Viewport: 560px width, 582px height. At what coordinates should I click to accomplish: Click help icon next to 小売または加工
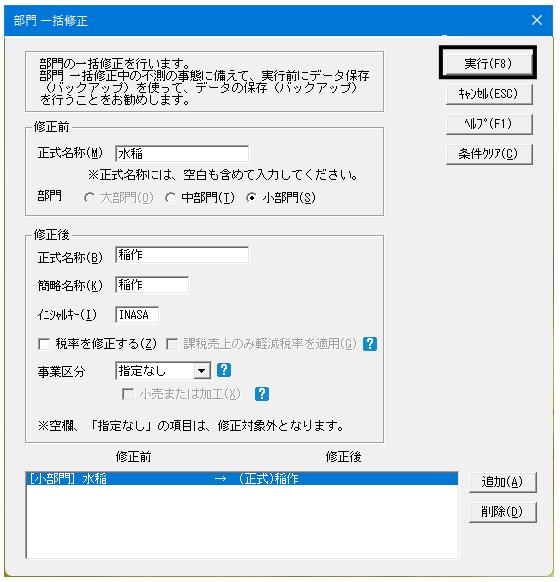pyautogui.click(x=262, y=393)
